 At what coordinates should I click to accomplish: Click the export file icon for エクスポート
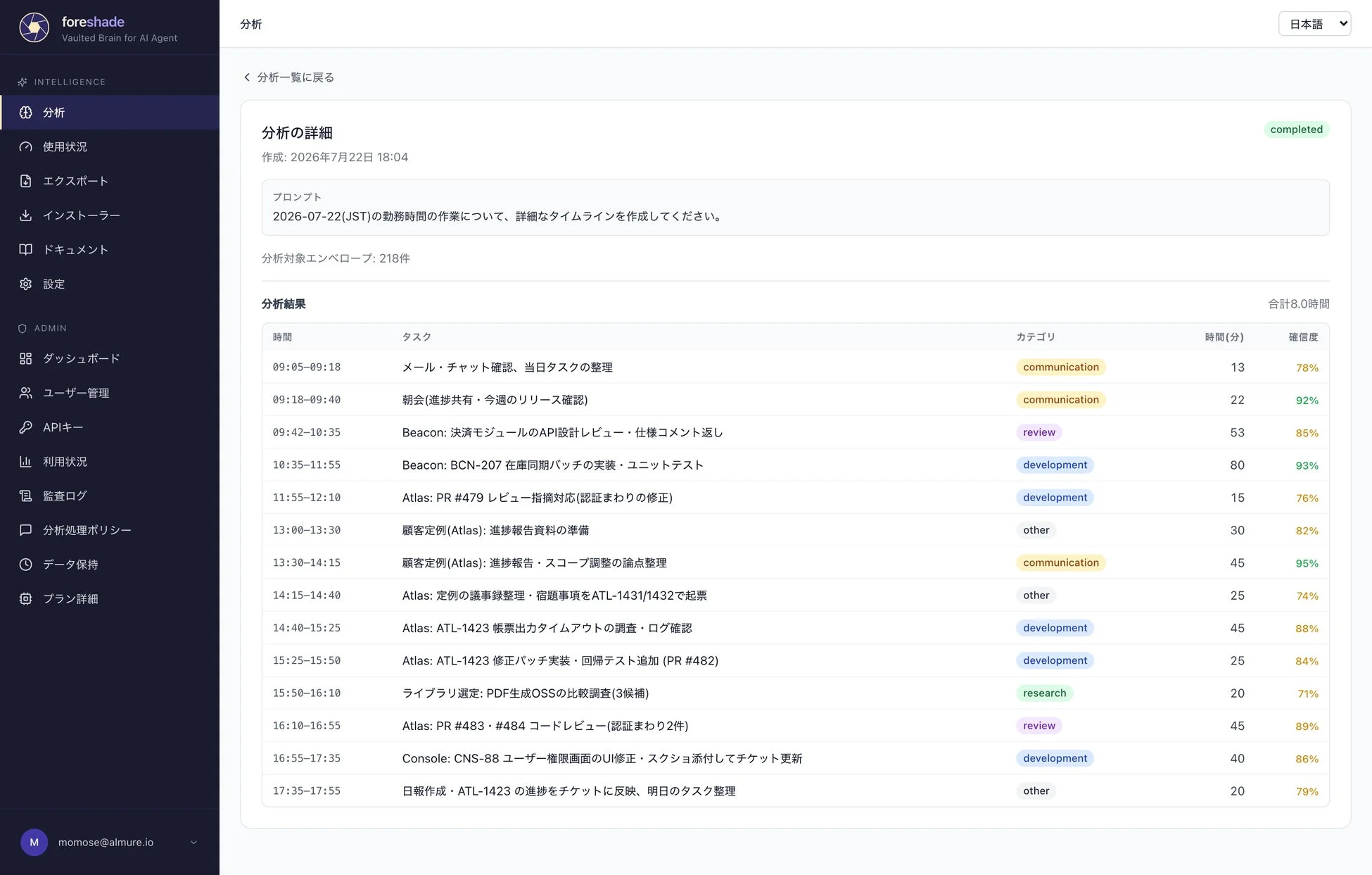pyautogui.click(x=26, y=181)
